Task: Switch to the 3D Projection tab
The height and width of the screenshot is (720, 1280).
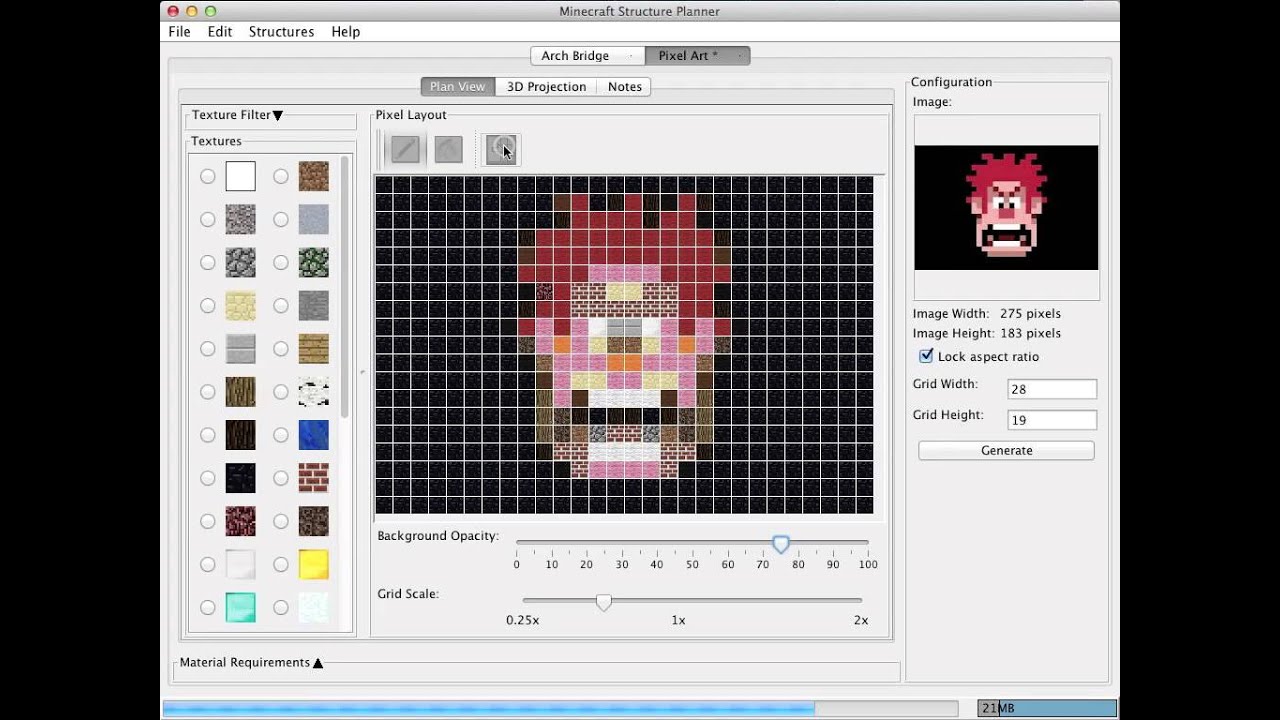Action: [546, 87]
